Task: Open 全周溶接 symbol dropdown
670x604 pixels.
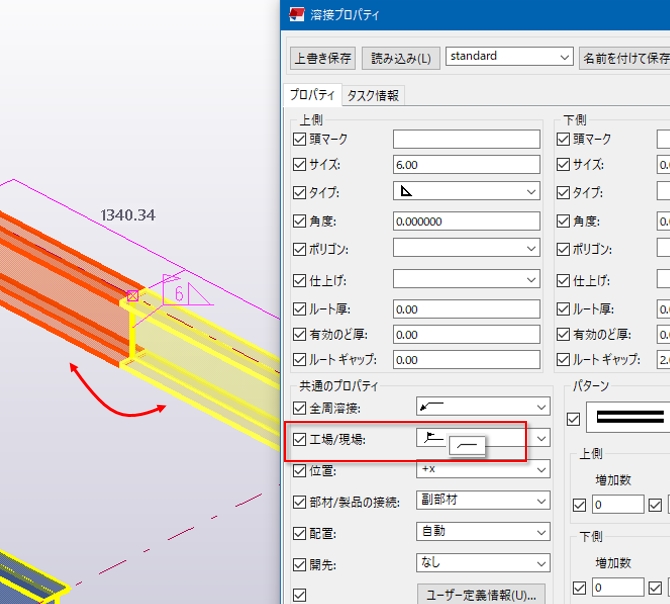Action: click(x=483, y=406)
